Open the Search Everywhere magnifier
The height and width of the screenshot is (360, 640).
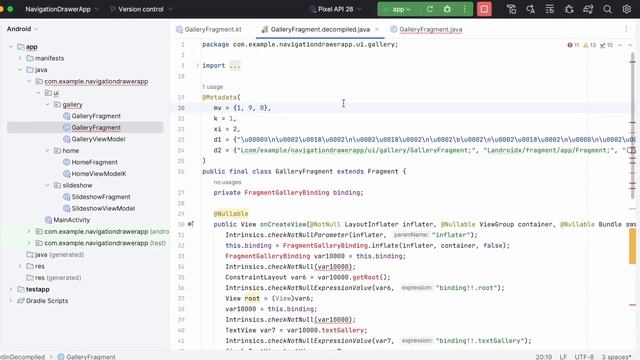coord(607,9)
